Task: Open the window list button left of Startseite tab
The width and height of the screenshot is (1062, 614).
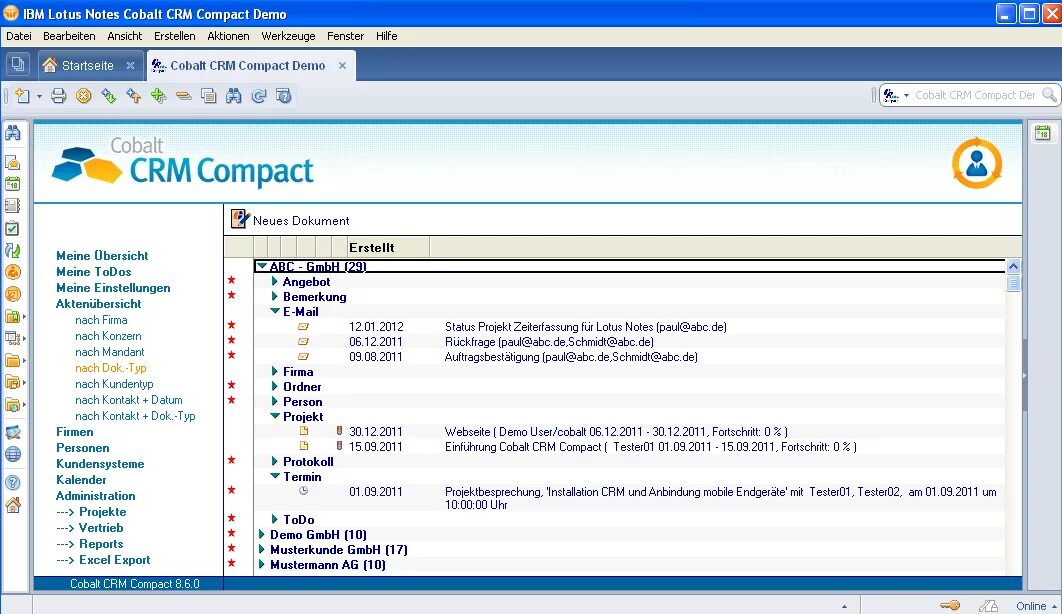Action: [18, 65]
